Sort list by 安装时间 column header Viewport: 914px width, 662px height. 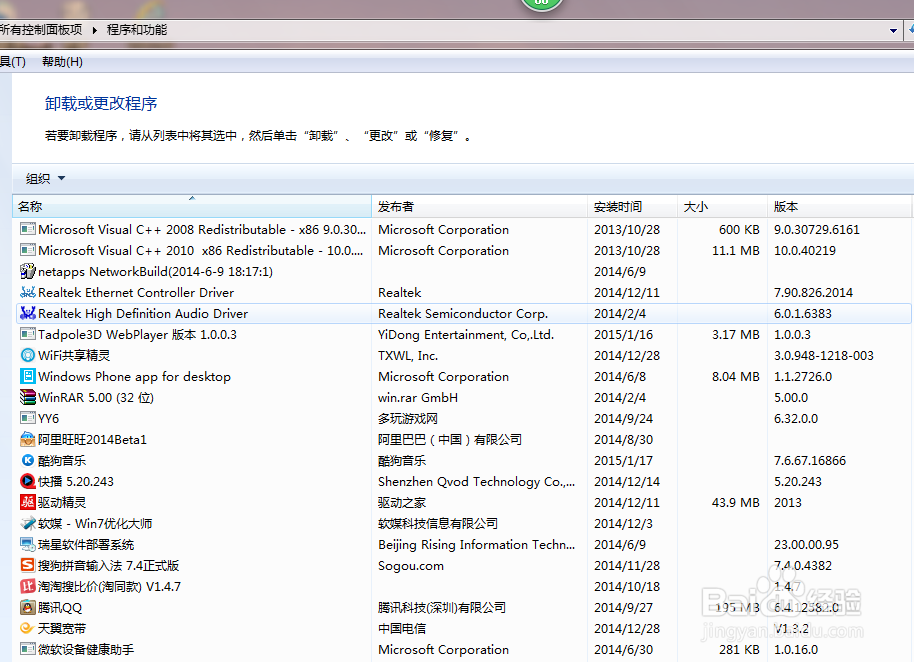click(x=633, y=206)
